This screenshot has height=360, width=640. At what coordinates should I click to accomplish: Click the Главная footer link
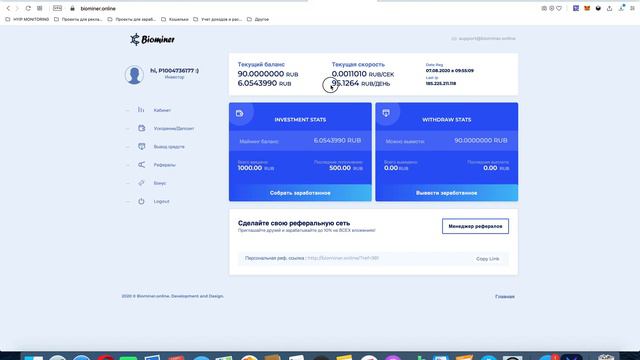tap(504, 297)
